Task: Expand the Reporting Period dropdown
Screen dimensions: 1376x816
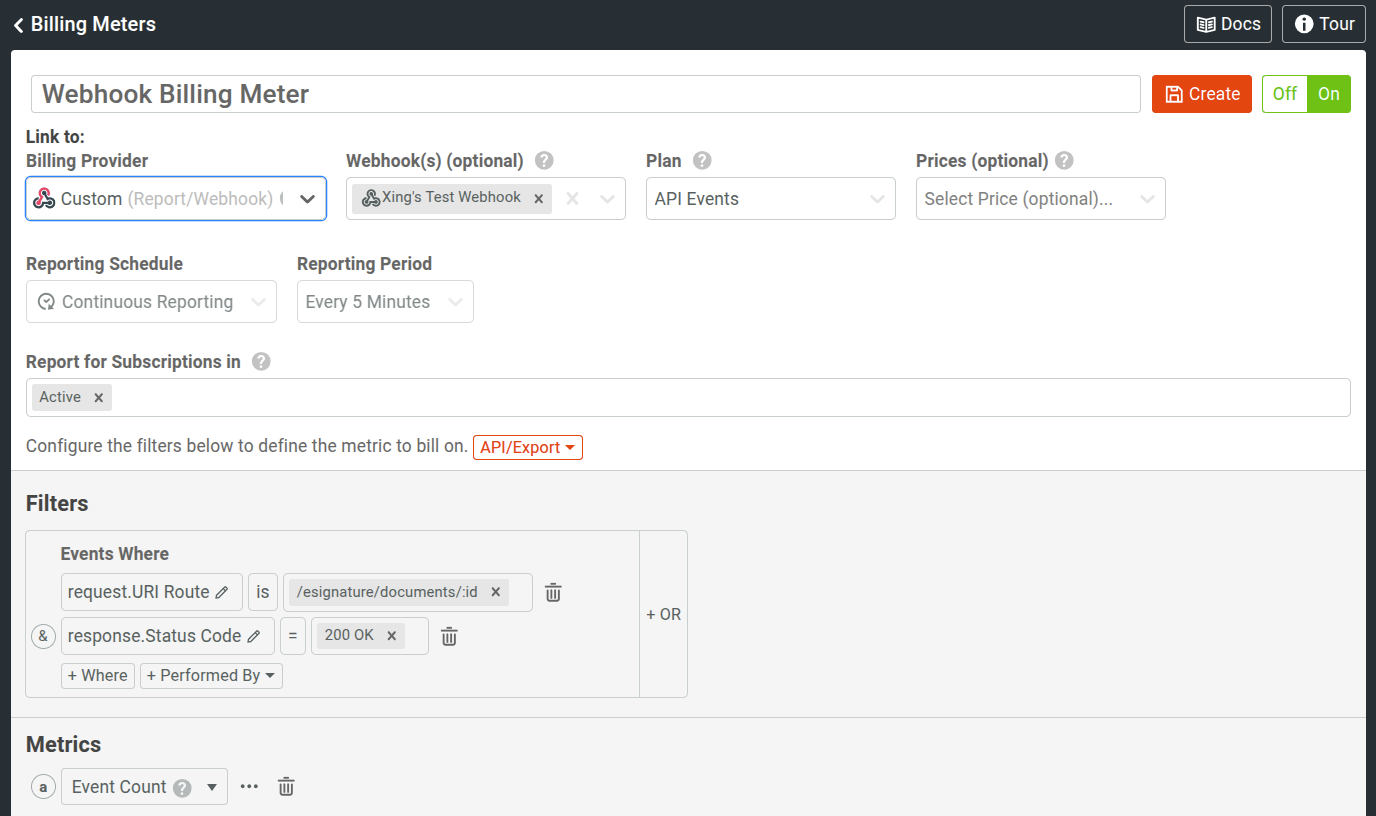Action: point(385,301)
